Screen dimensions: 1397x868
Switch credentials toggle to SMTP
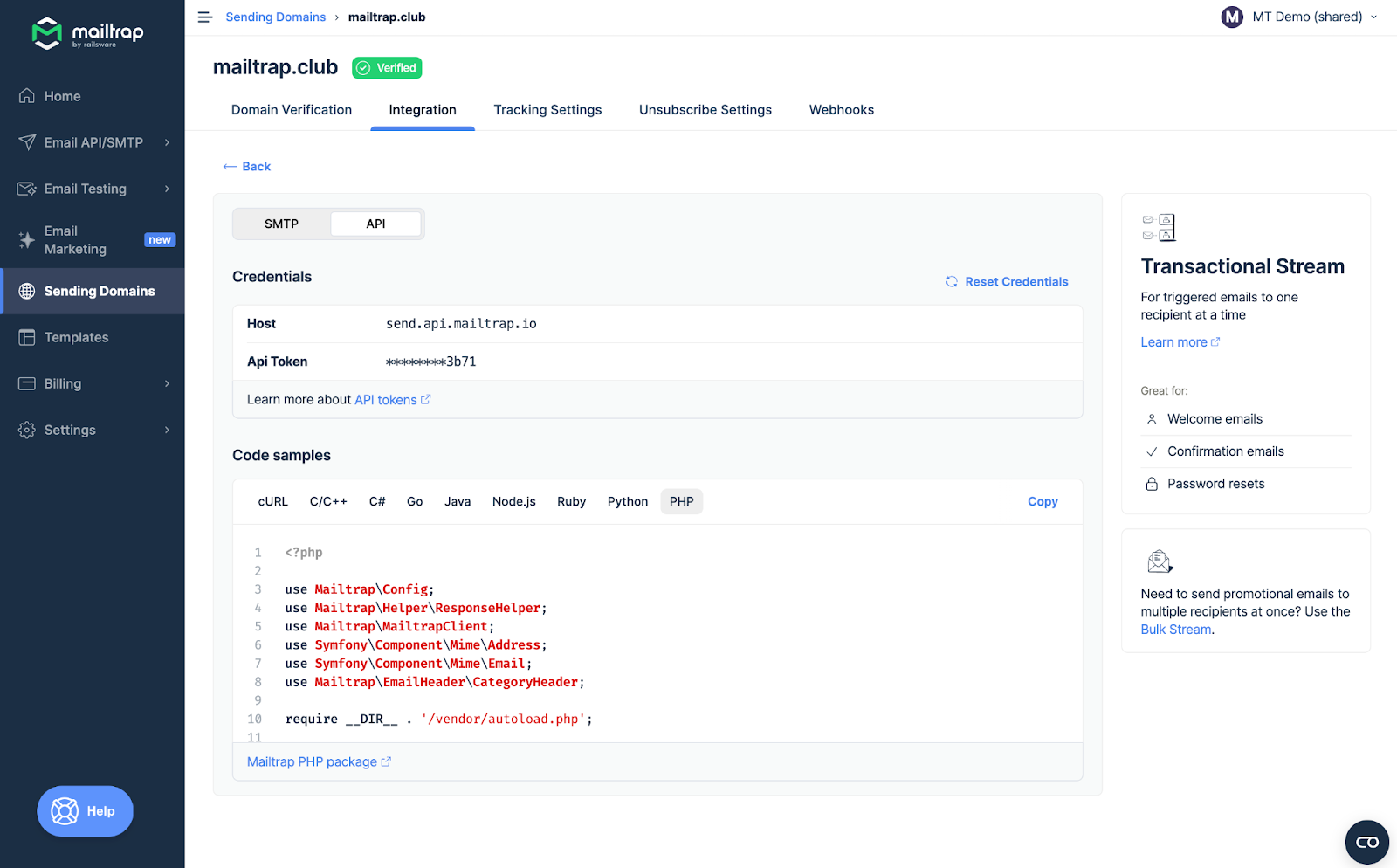[281, 224]
